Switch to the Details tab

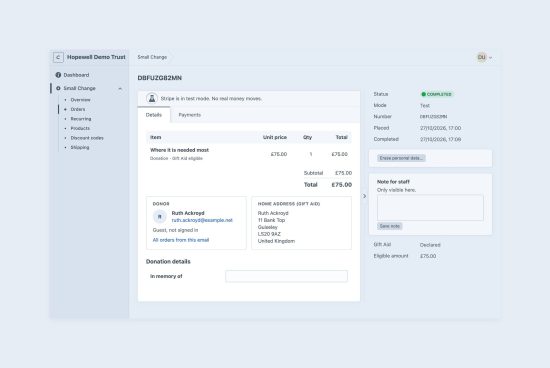click(x=154, y=115)
